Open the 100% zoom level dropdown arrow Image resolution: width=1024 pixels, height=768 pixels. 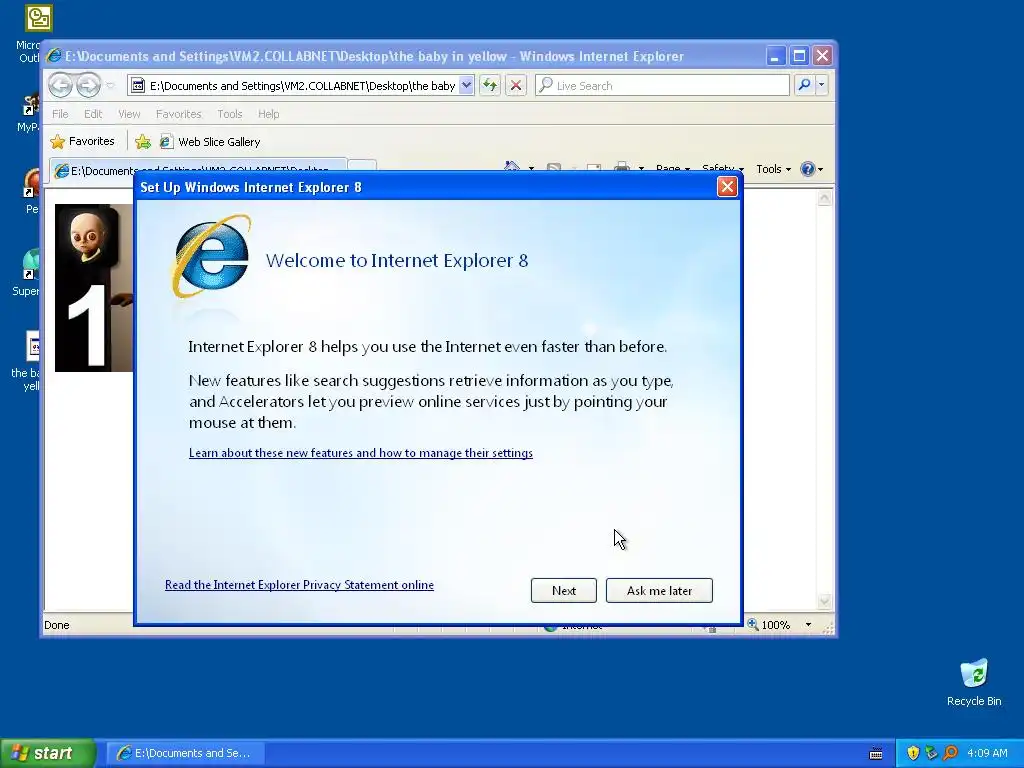coord(808,625)
